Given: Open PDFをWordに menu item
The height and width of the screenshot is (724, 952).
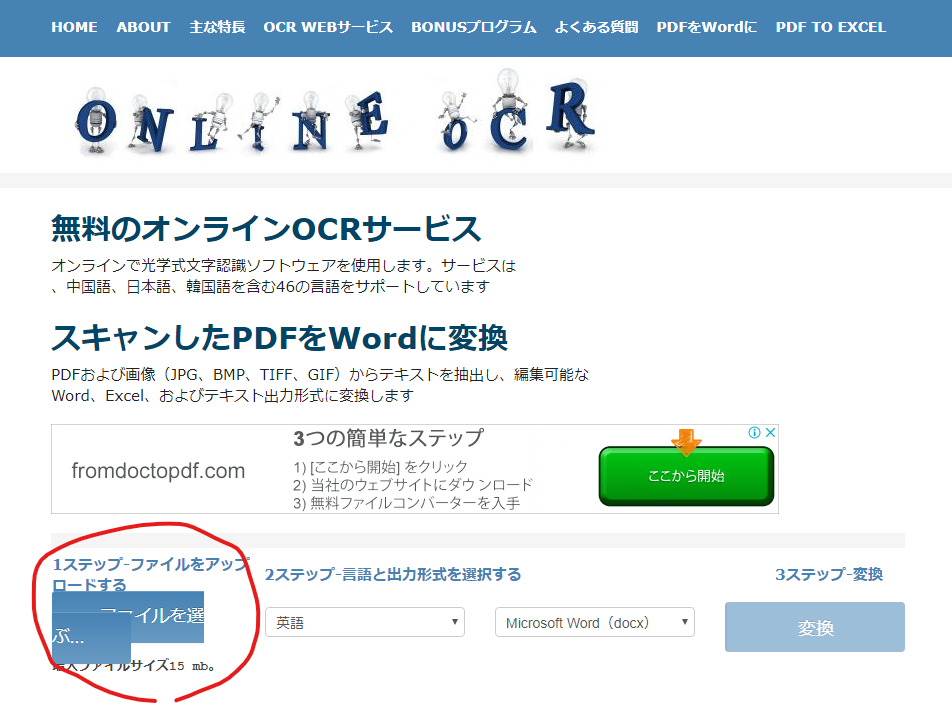Looking at the screenshot, I should tap(707, 27).
